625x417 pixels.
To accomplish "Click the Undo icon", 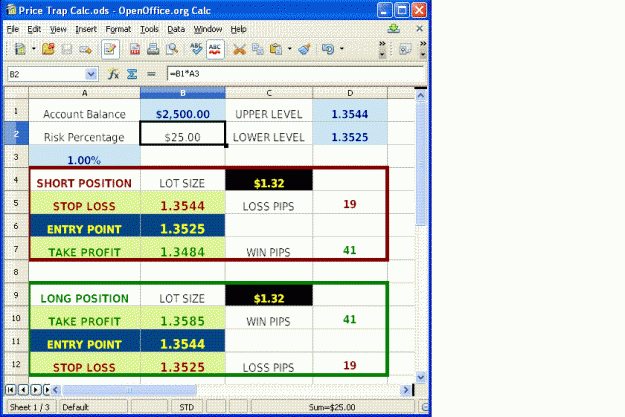I will pos(328,49).
